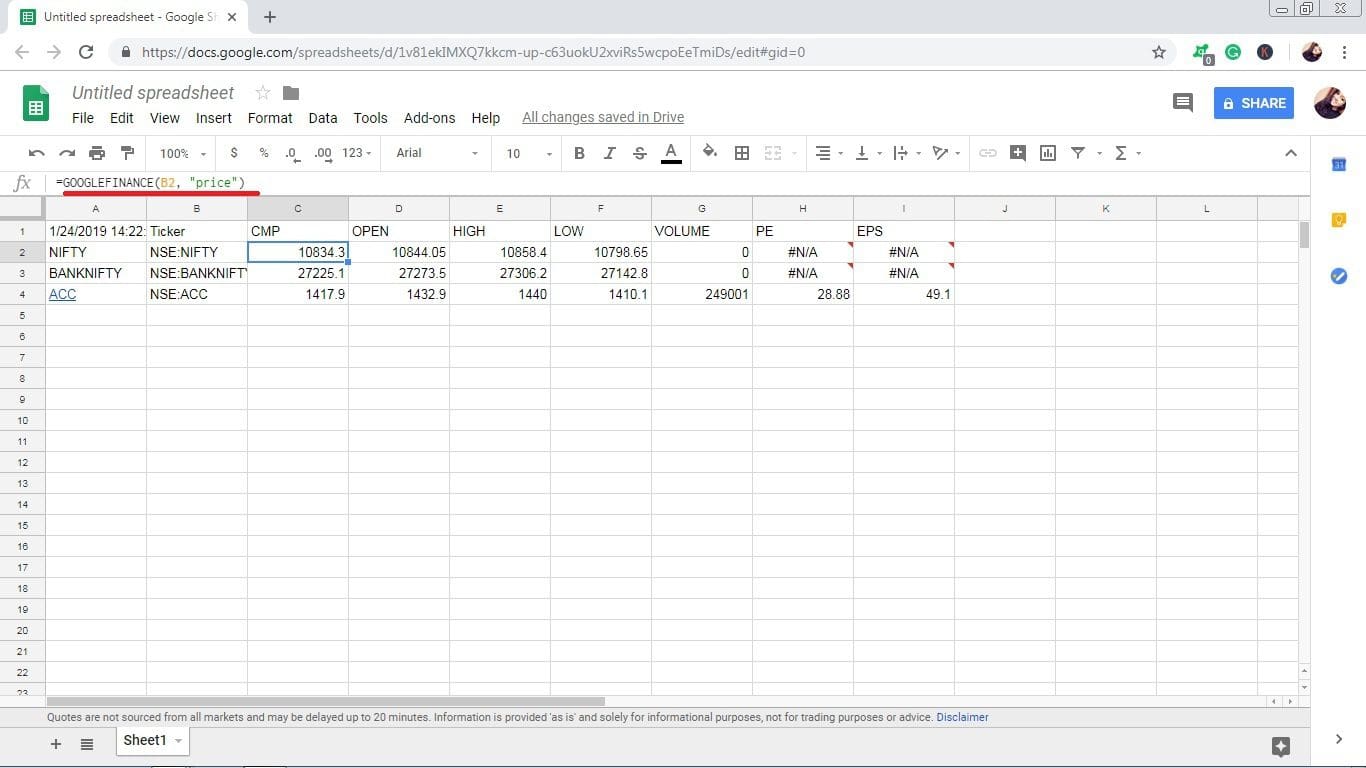Open the font size 10 dropdown

pyautogui.click(x=529, y=153)
